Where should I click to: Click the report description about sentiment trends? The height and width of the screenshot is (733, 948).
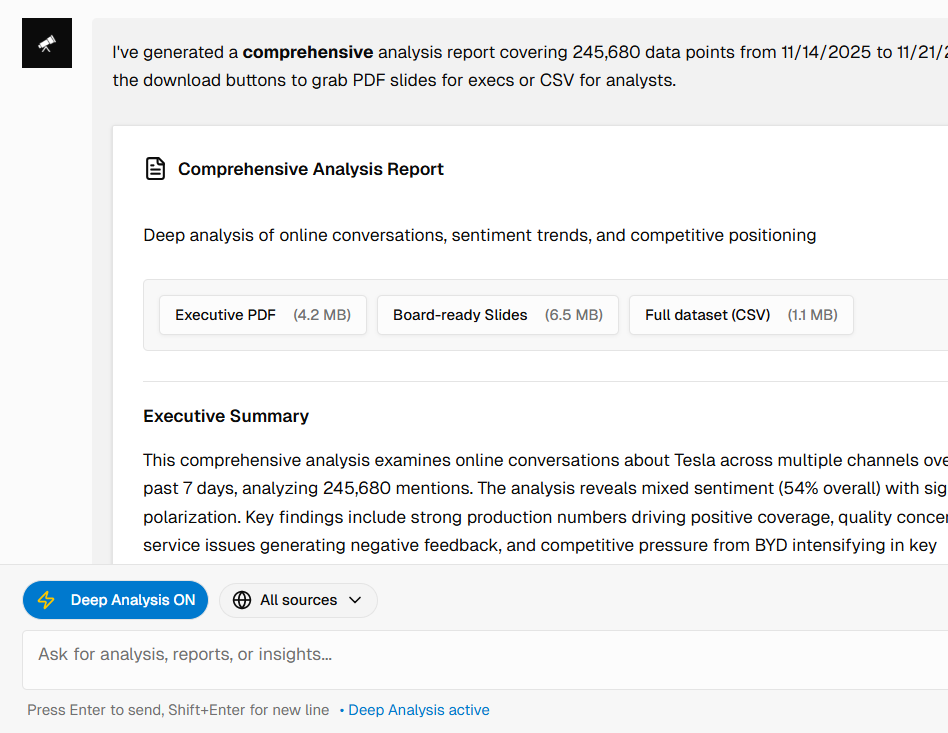(479, 235)
